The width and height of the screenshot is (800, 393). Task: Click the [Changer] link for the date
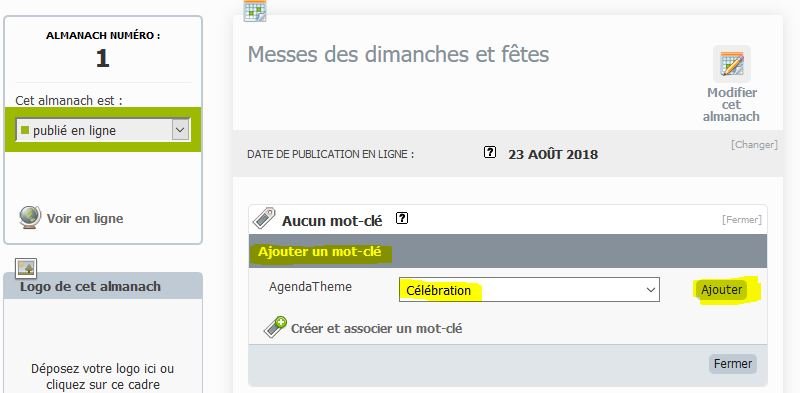[x=754, y=145]
